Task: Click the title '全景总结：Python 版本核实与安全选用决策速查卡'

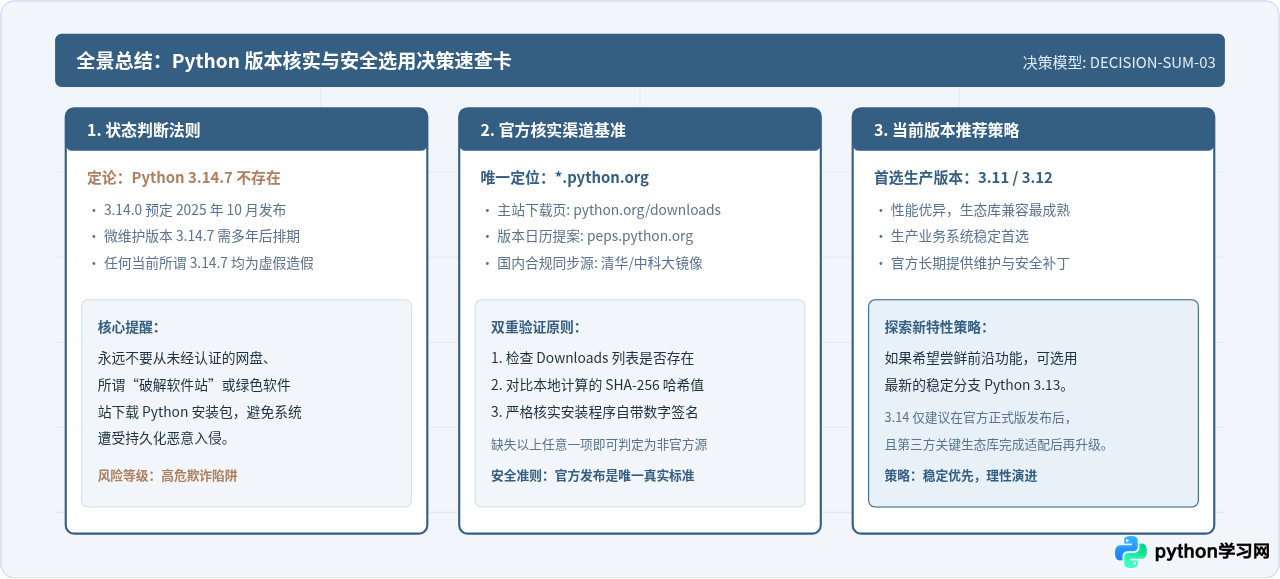Action: coord(294,61)
